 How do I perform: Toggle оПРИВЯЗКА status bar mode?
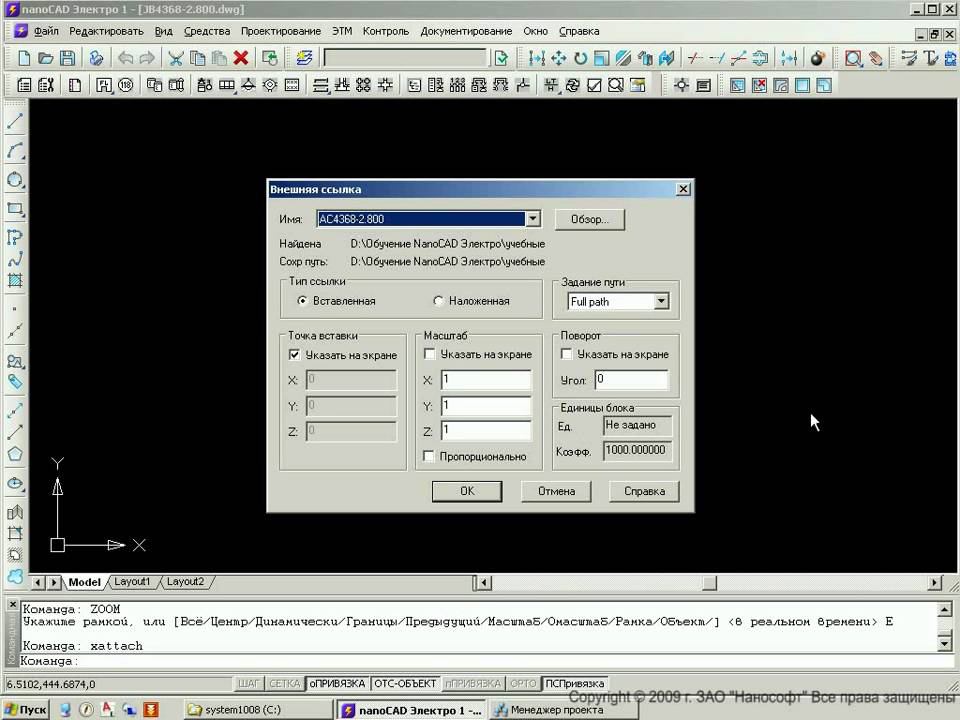pos(337,683)
